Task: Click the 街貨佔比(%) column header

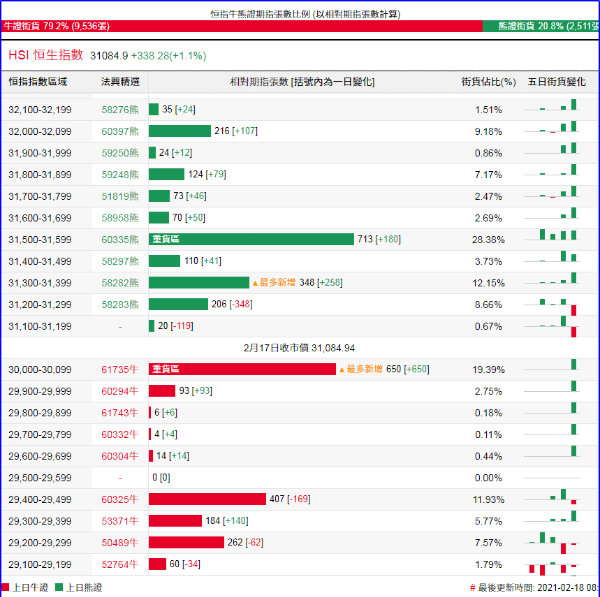Action: click(x=488, y=82)
